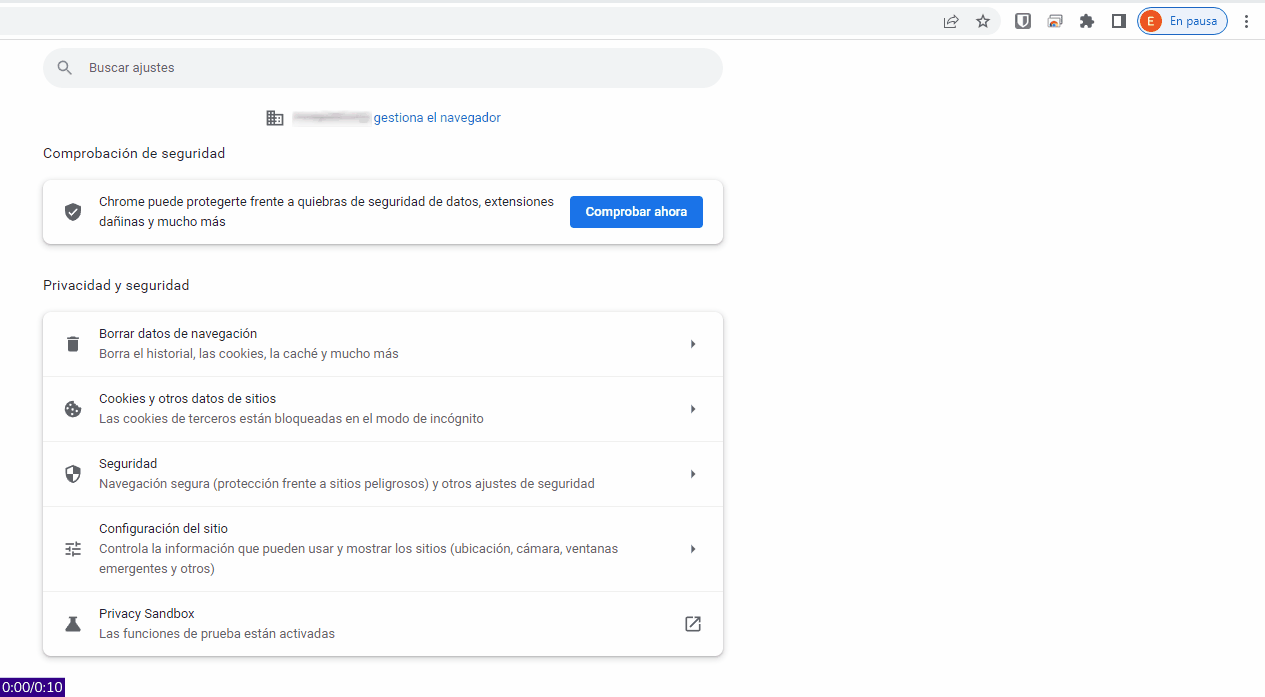1265x697 pixels.
Task: Expand the 'Configuración del sitio' arrow
Action: [x=692, y=549]
